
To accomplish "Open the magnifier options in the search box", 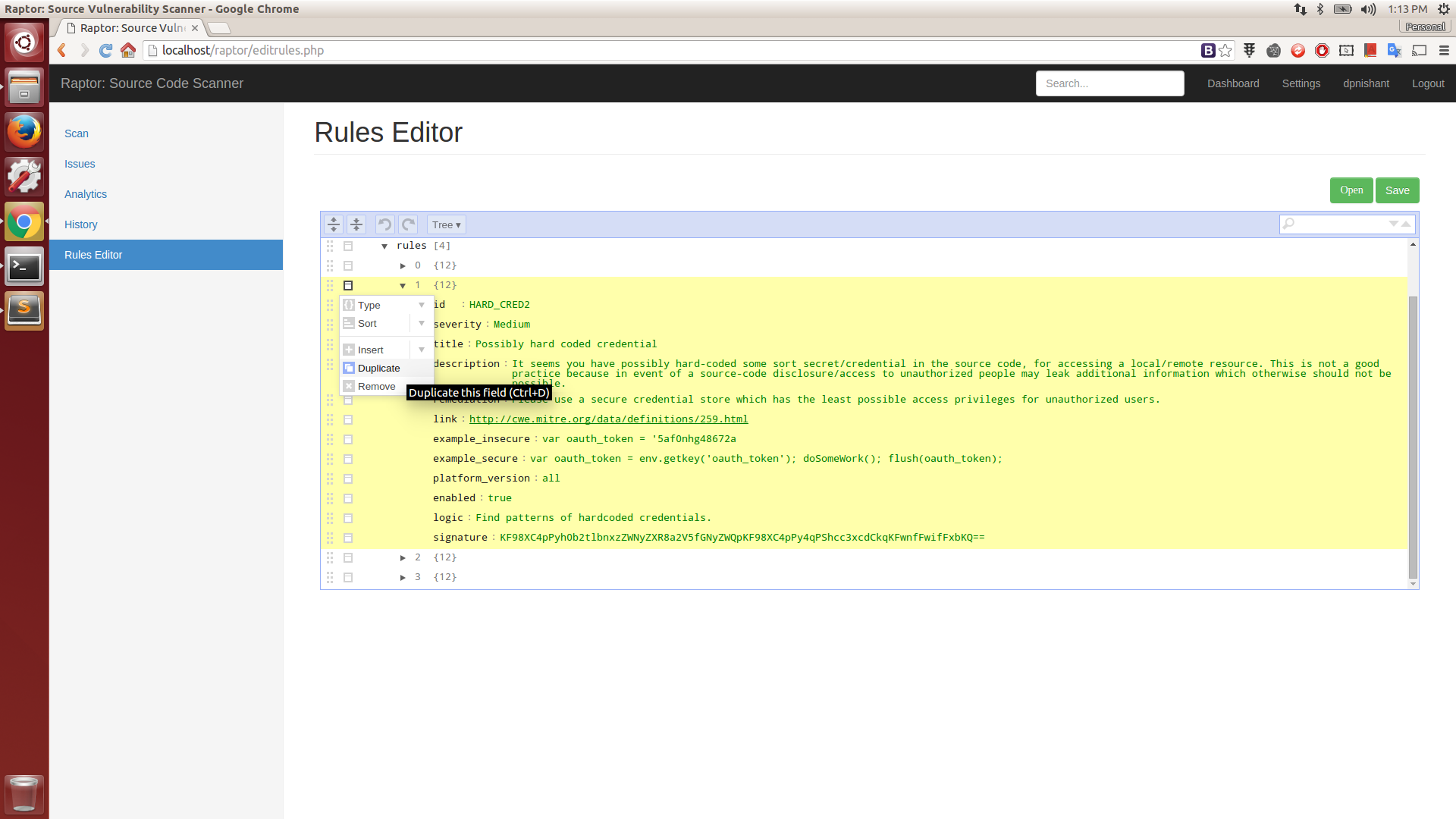I will tap(1289, 224).
